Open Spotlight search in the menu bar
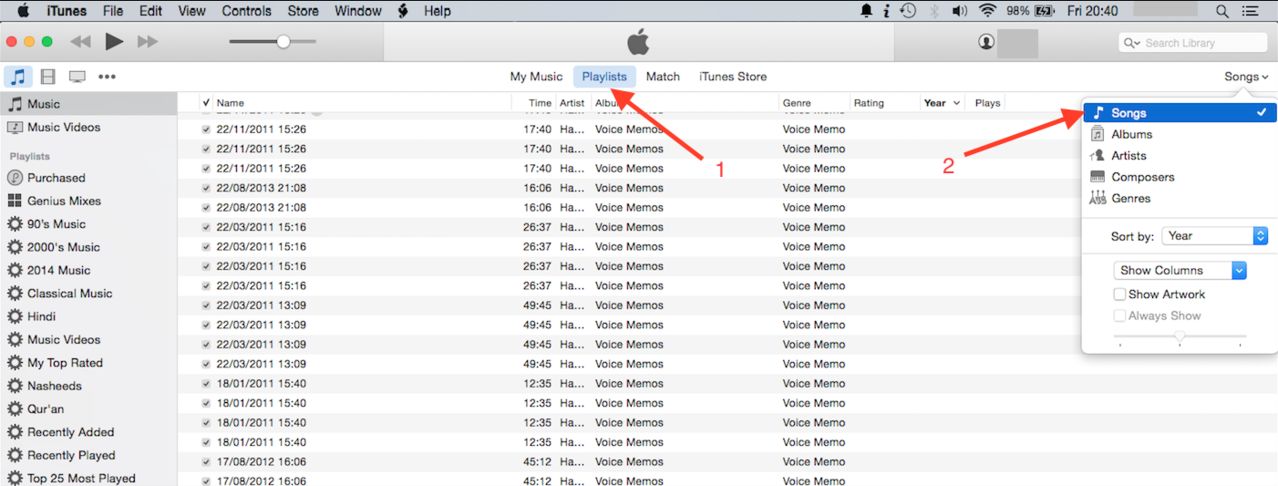Image resolution: width=1278 pixels, height=486 pixels. (1222, 11)
